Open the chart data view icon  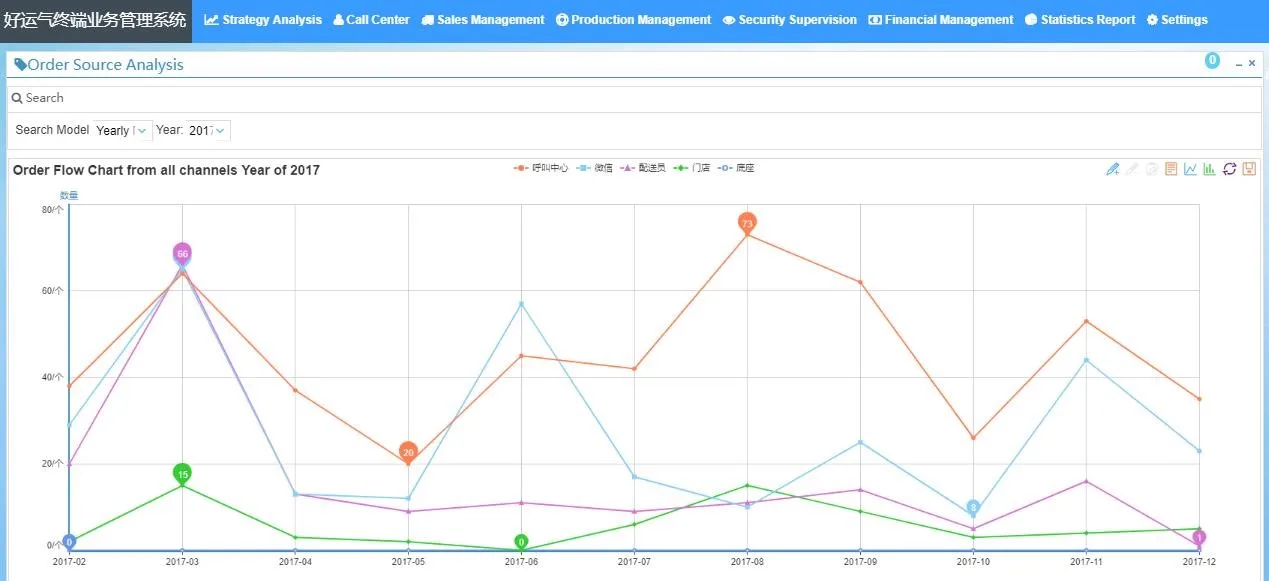1171,169
